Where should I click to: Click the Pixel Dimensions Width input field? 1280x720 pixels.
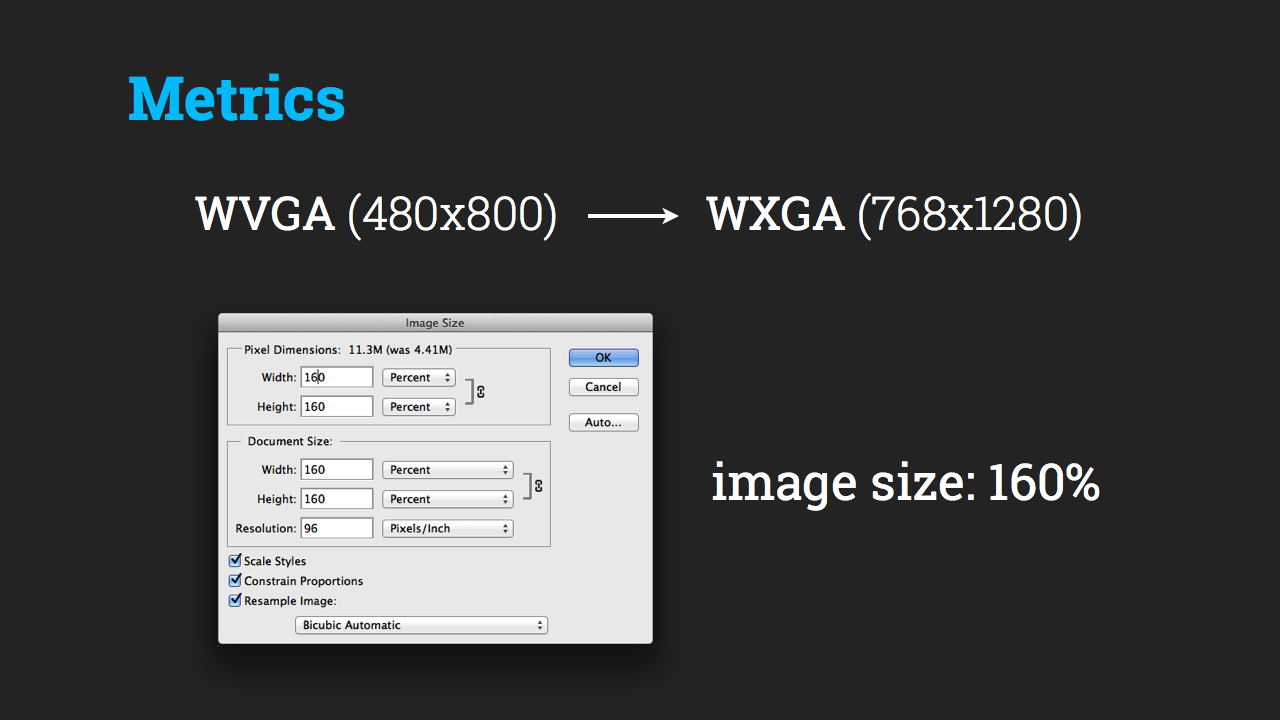click(x=337, y=377)
